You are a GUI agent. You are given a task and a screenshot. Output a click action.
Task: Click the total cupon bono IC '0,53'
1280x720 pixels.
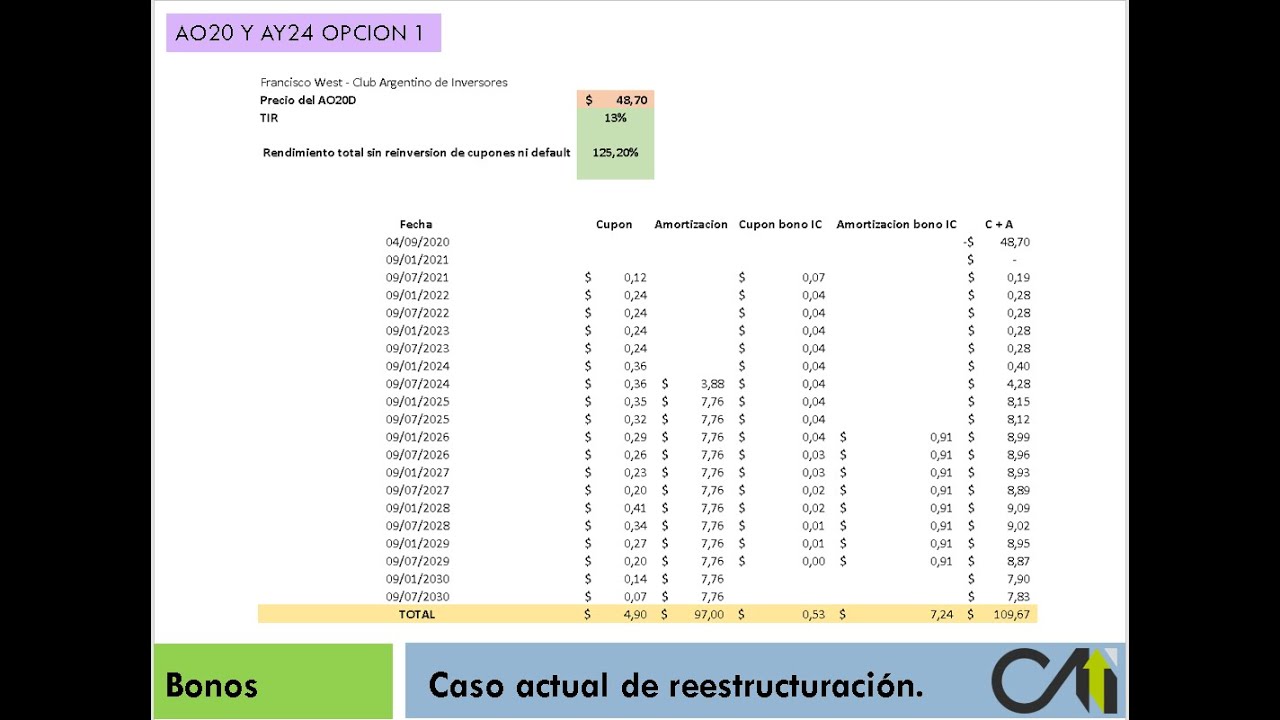coord(813,614)
